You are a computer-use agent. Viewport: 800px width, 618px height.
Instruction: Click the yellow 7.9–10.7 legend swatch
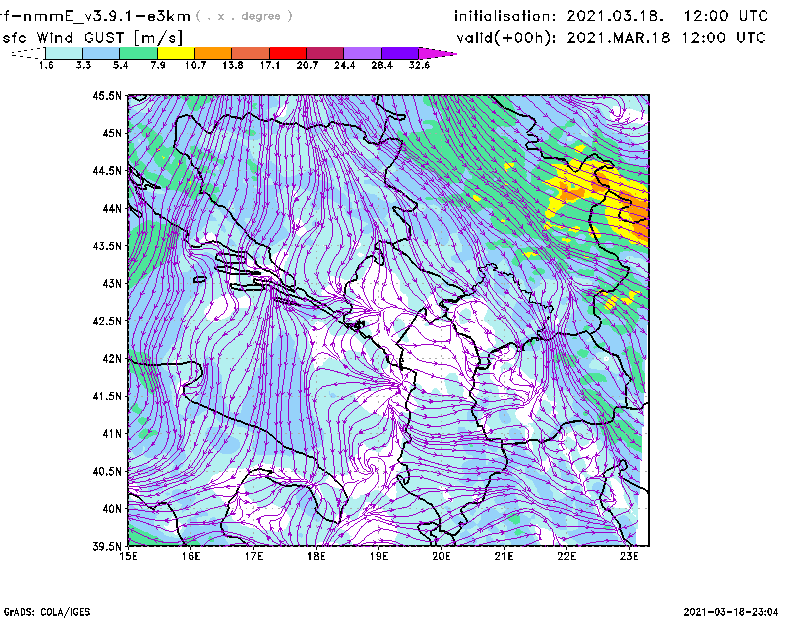(x=176, y=53)
